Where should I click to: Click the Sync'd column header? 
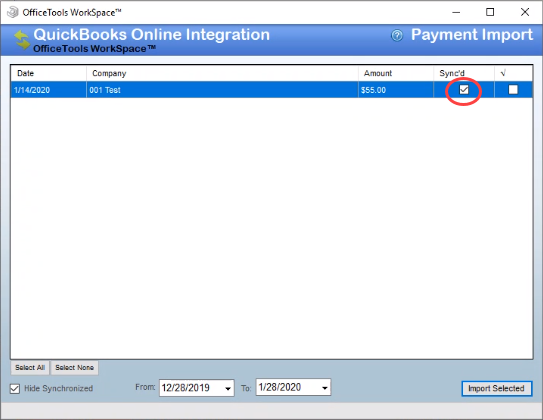click(464, 73)
